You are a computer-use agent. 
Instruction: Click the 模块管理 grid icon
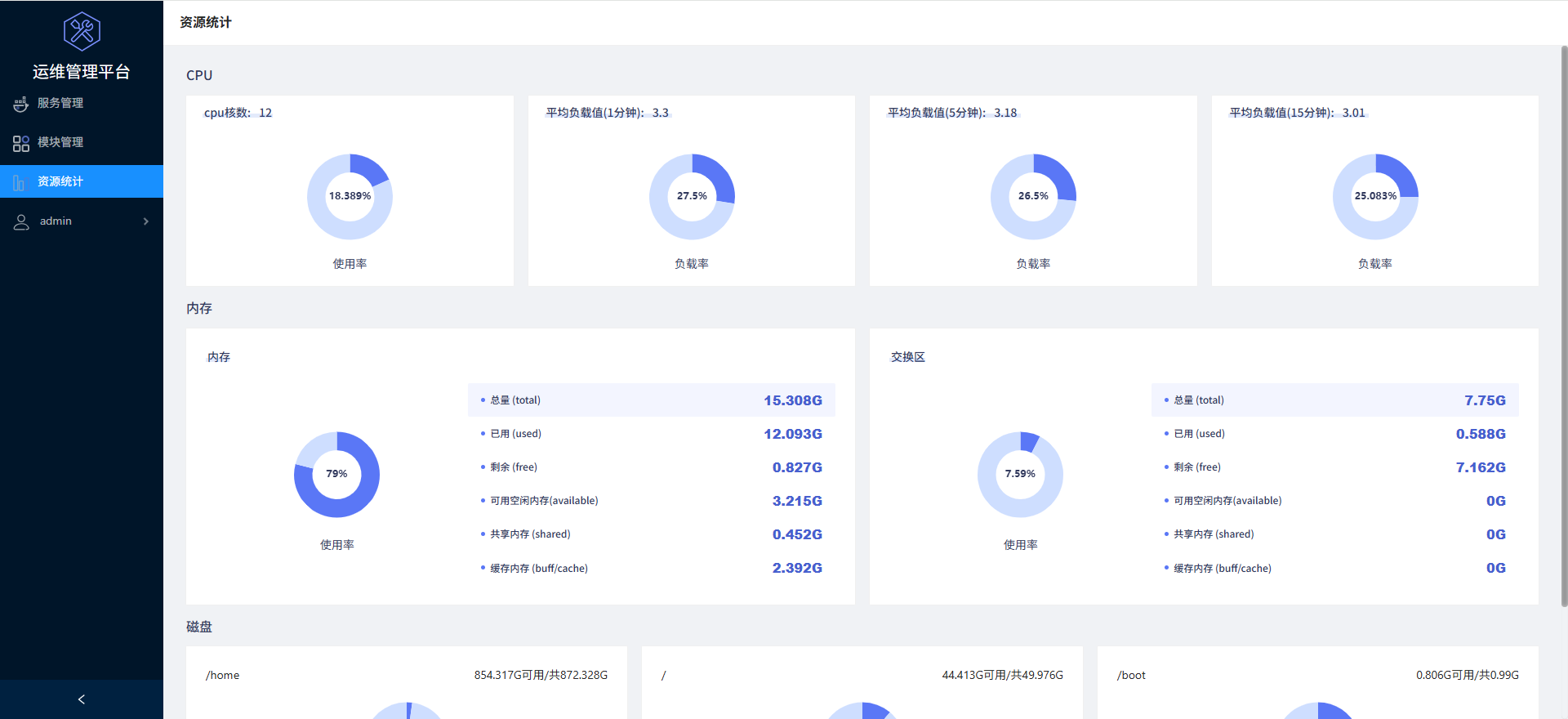coord(21,143)
